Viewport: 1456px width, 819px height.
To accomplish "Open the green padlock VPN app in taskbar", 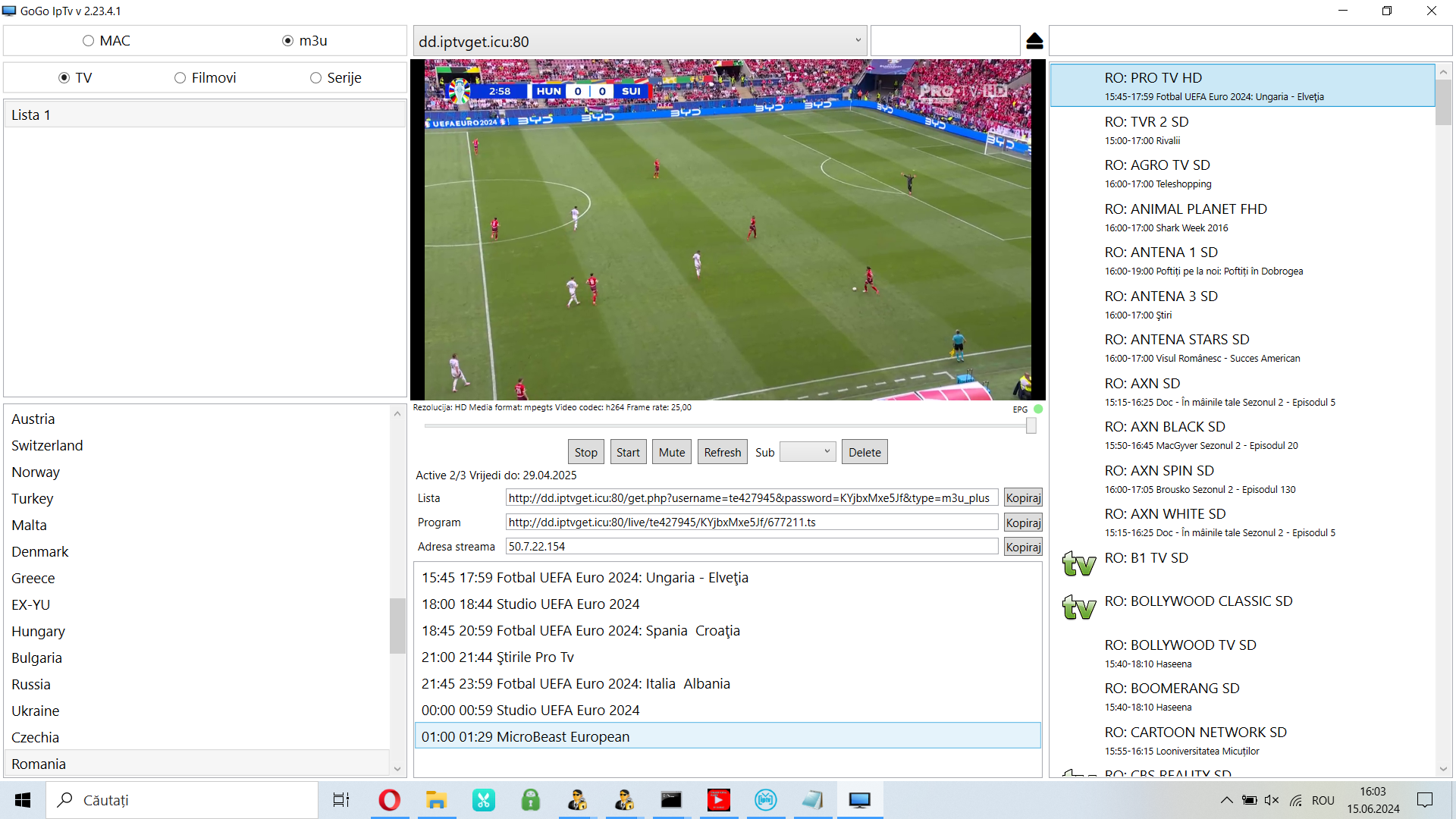I will (x=530, y=800).
